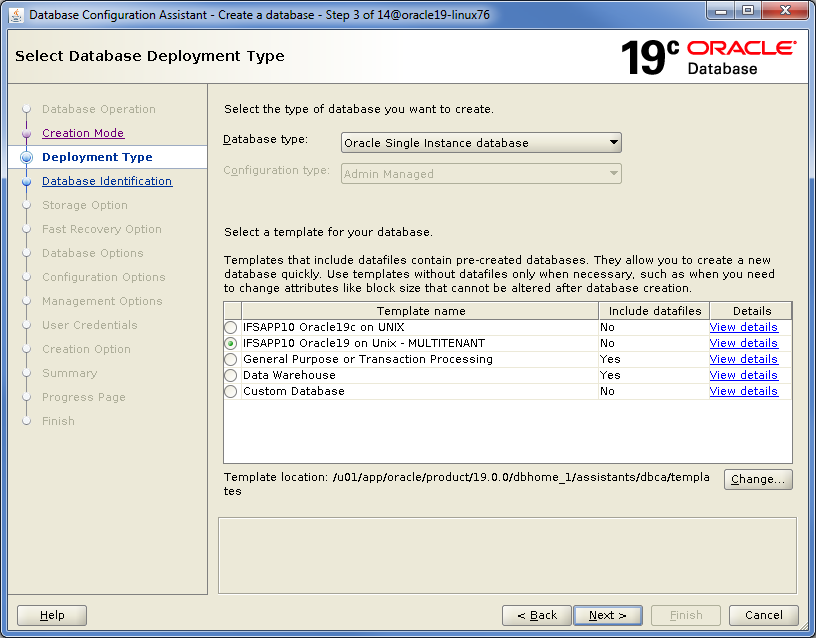Open the Help button
Screen dimensions: 816x638
pos(52,615)
